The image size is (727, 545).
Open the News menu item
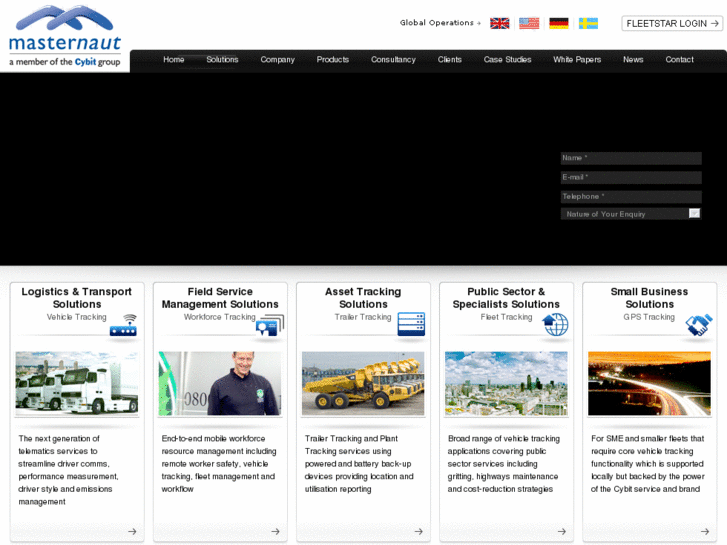click(633, 59)
